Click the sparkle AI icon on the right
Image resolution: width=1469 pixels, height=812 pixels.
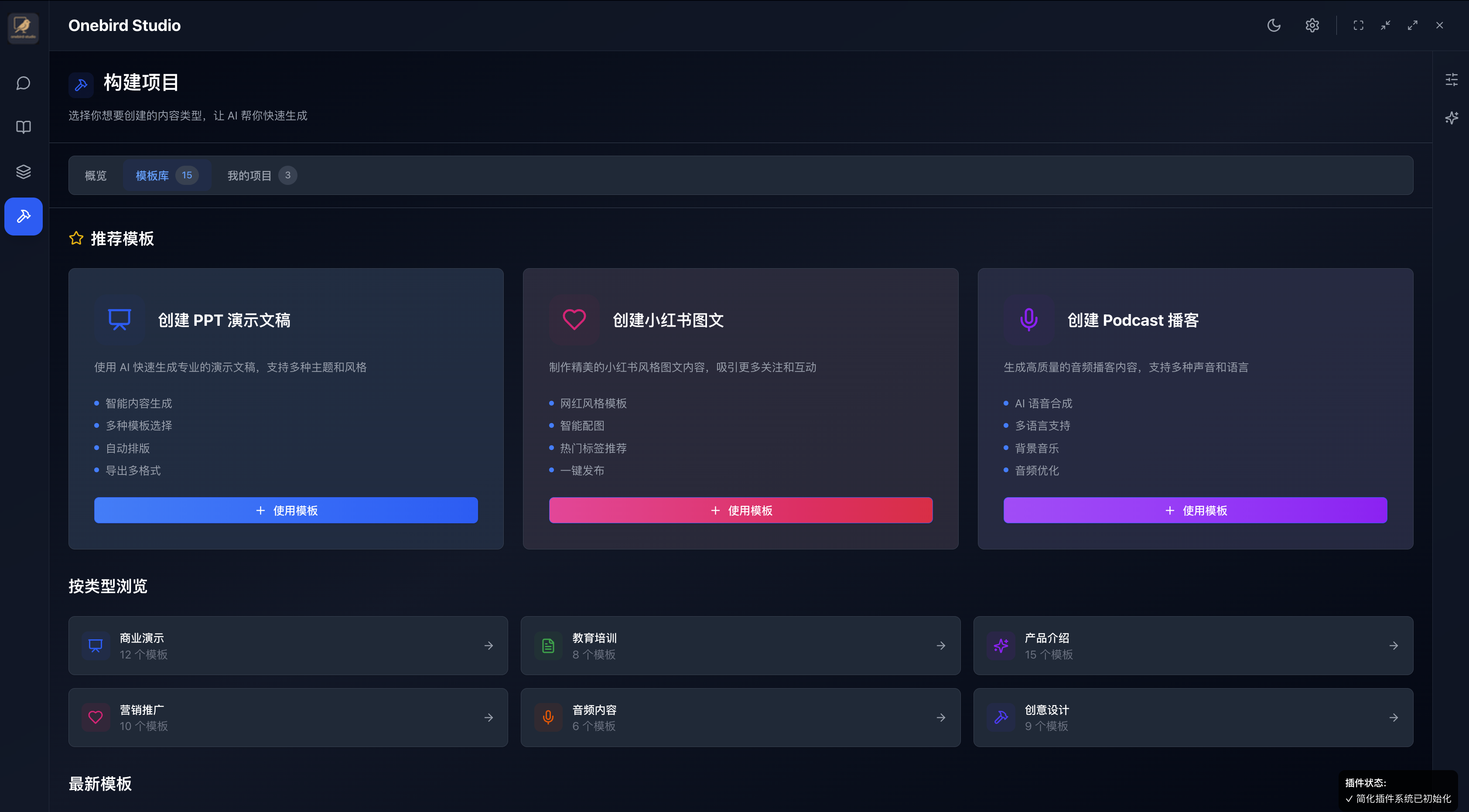click(x=1452, y=117)
